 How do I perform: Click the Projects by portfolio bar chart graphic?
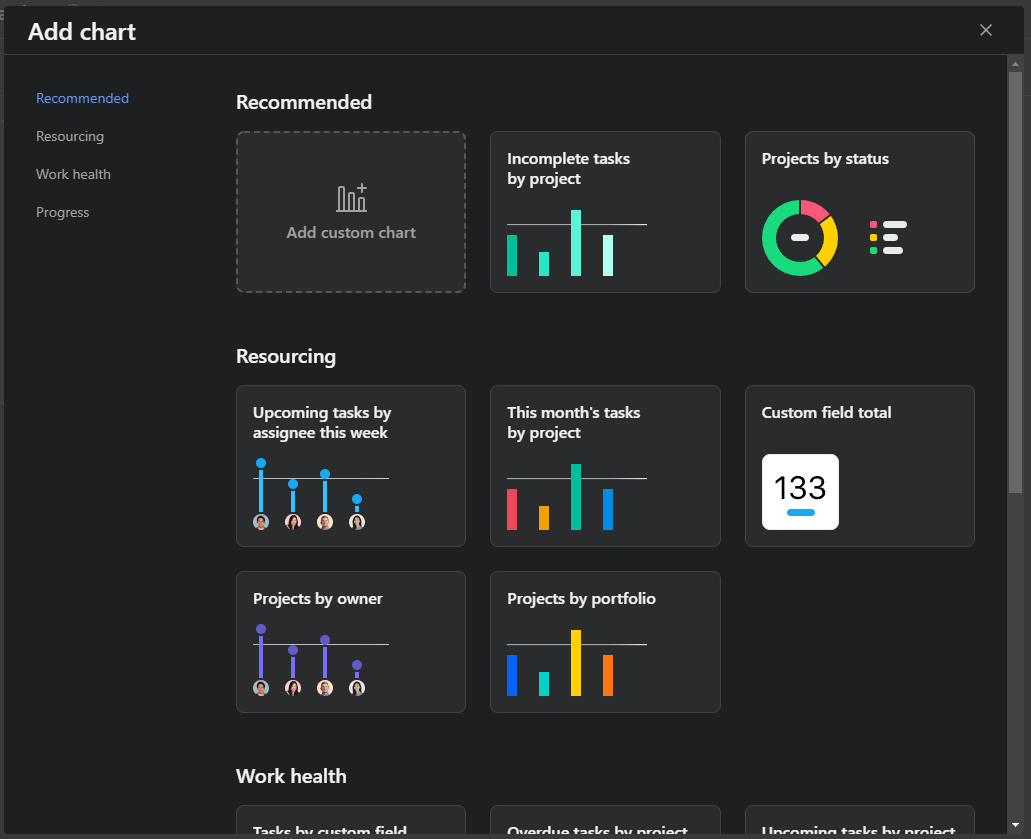coord(577,663)
